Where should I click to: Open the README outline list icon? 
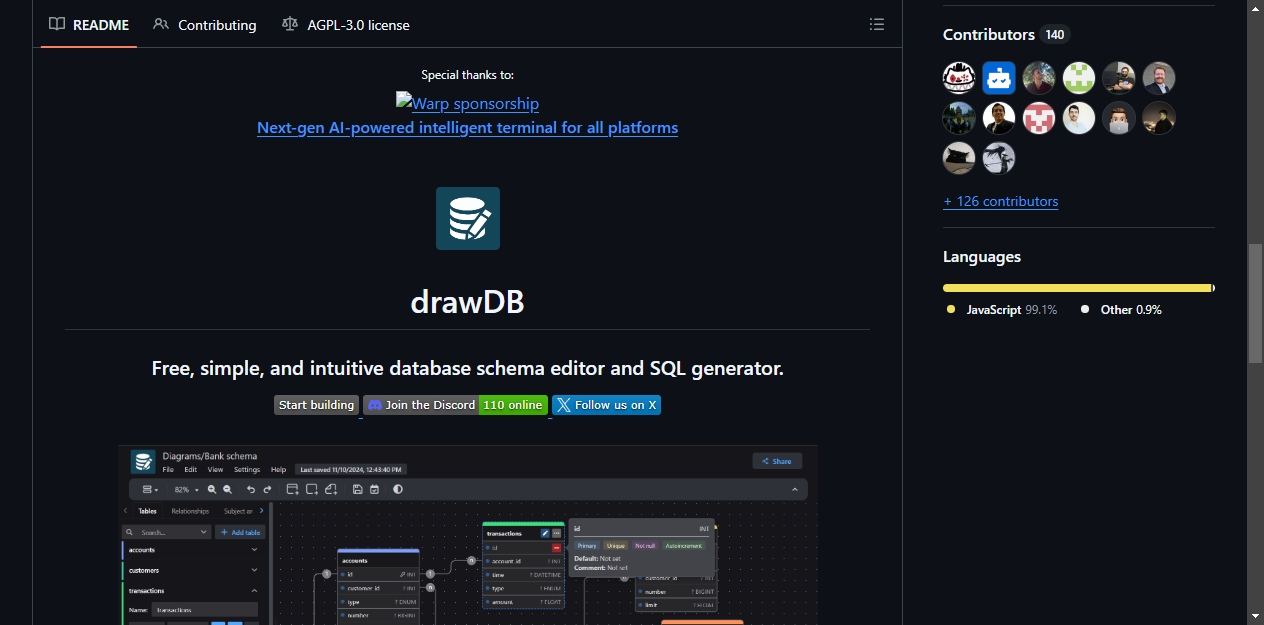(877, 24)
